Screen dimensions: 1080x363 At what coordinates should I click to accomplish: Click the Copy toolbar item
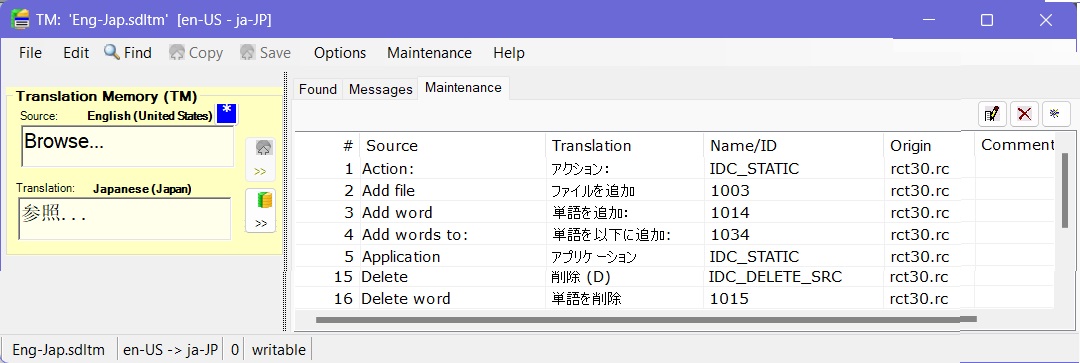point(196,53)
